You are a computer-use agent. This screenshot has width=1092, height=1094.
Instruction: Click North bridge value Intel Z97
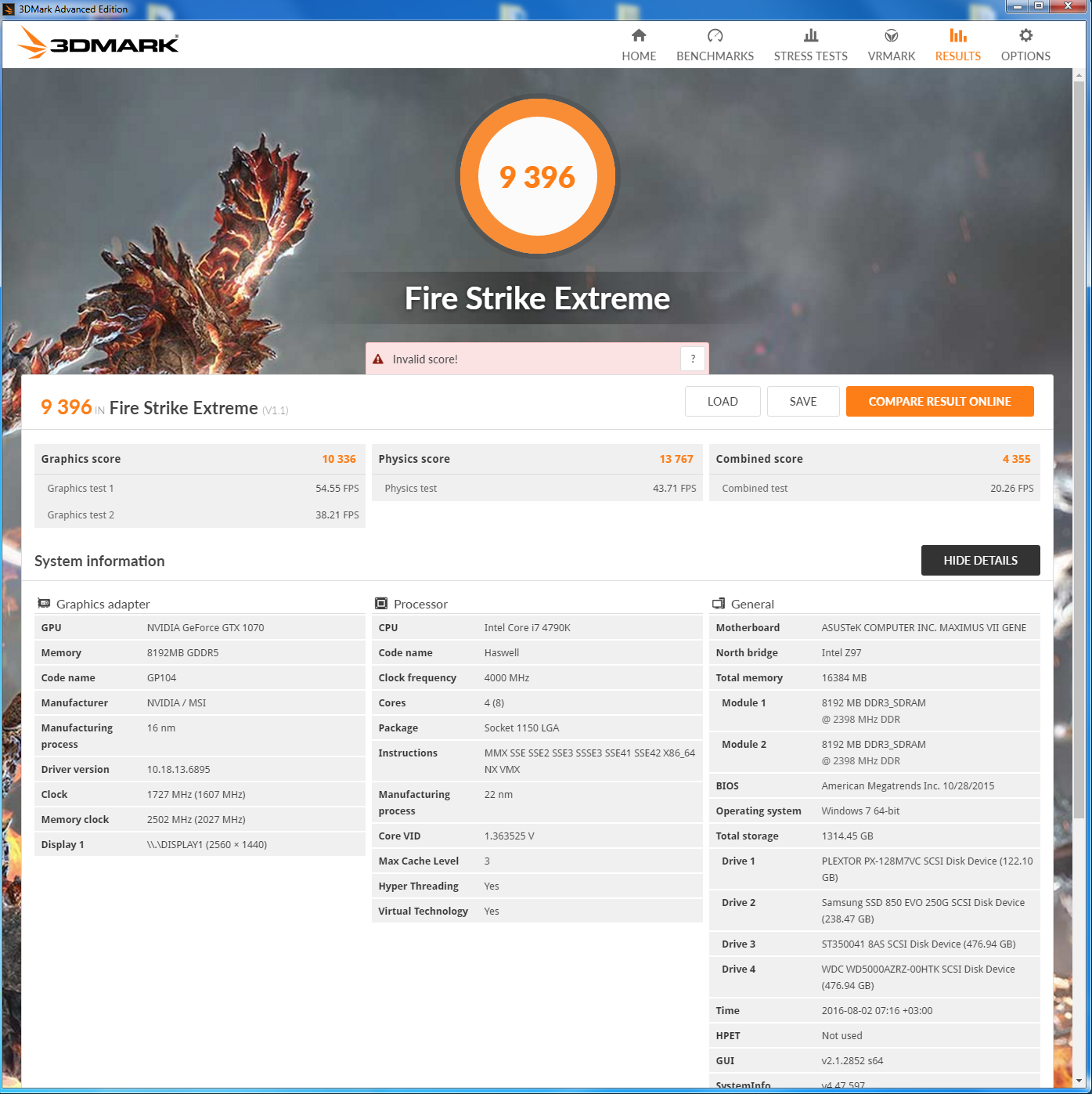842,652
